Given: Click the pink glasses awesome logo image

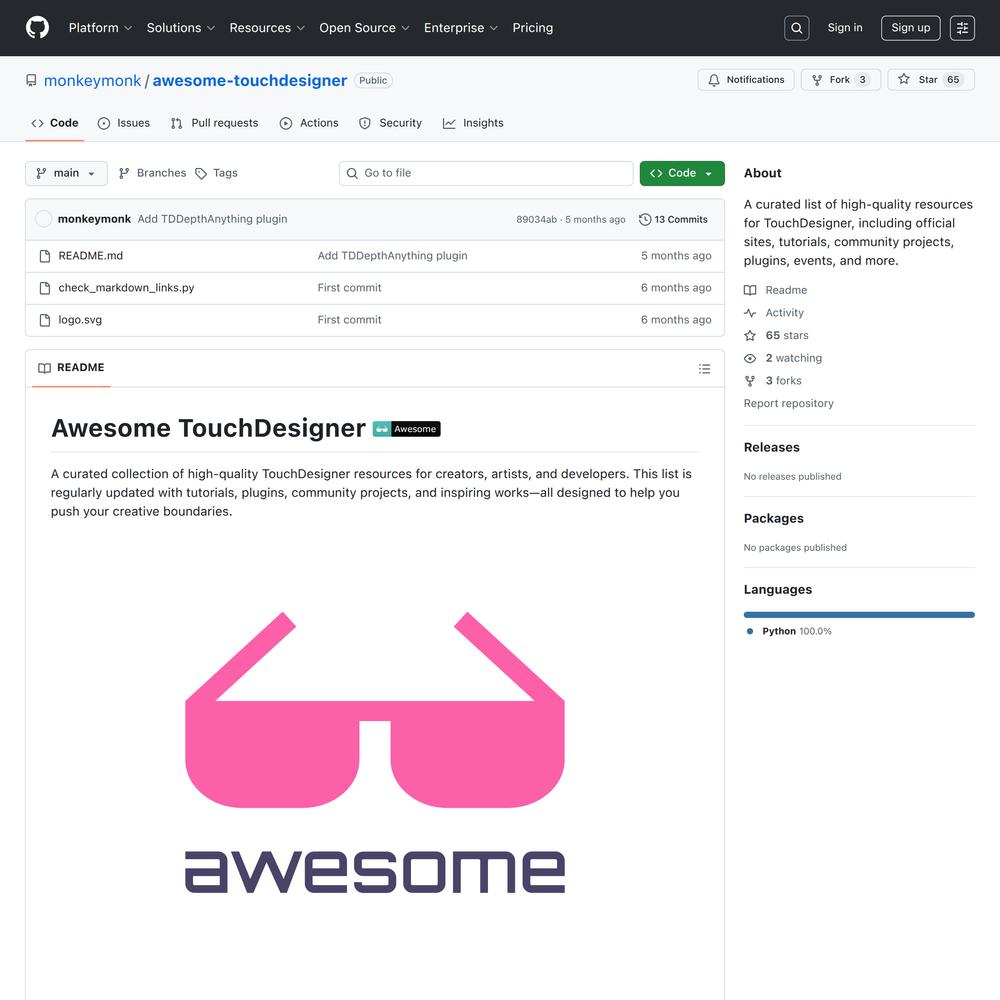Looking at the screenshot, I should 375,753.
